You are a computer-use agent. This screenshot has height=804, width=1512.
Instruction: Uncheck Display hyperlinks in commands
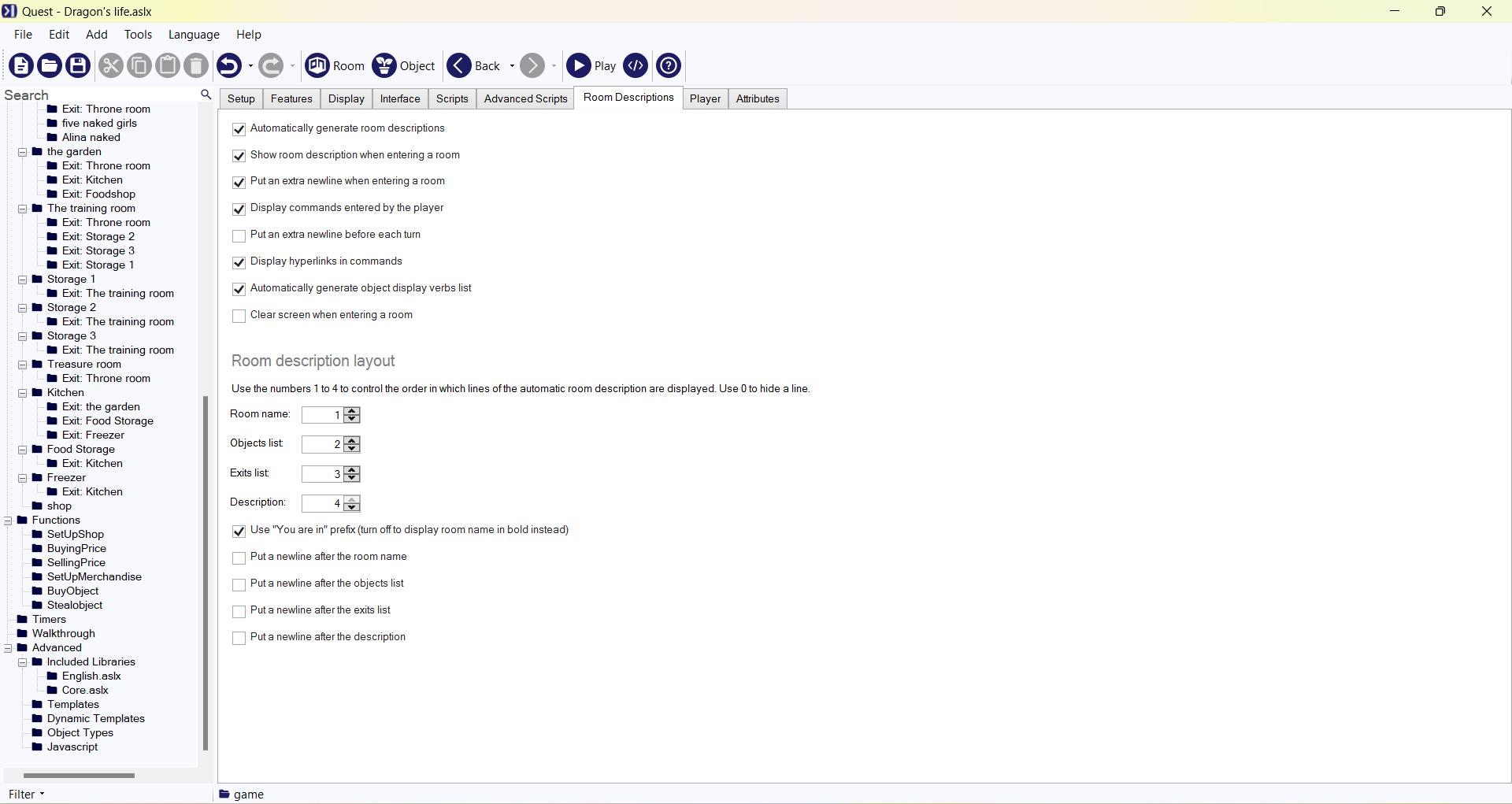click(239, 262)
